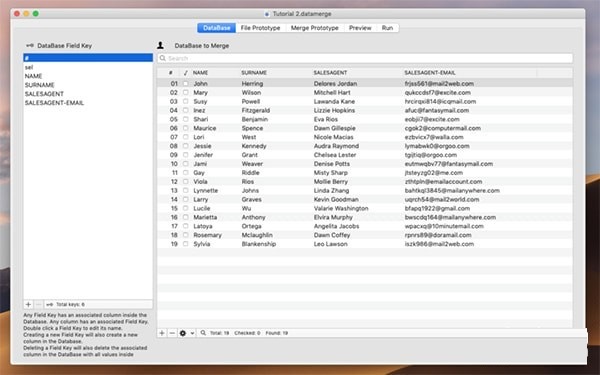The image size is (600, 375).
Task: Click into the database Search field
Action: 365,58
